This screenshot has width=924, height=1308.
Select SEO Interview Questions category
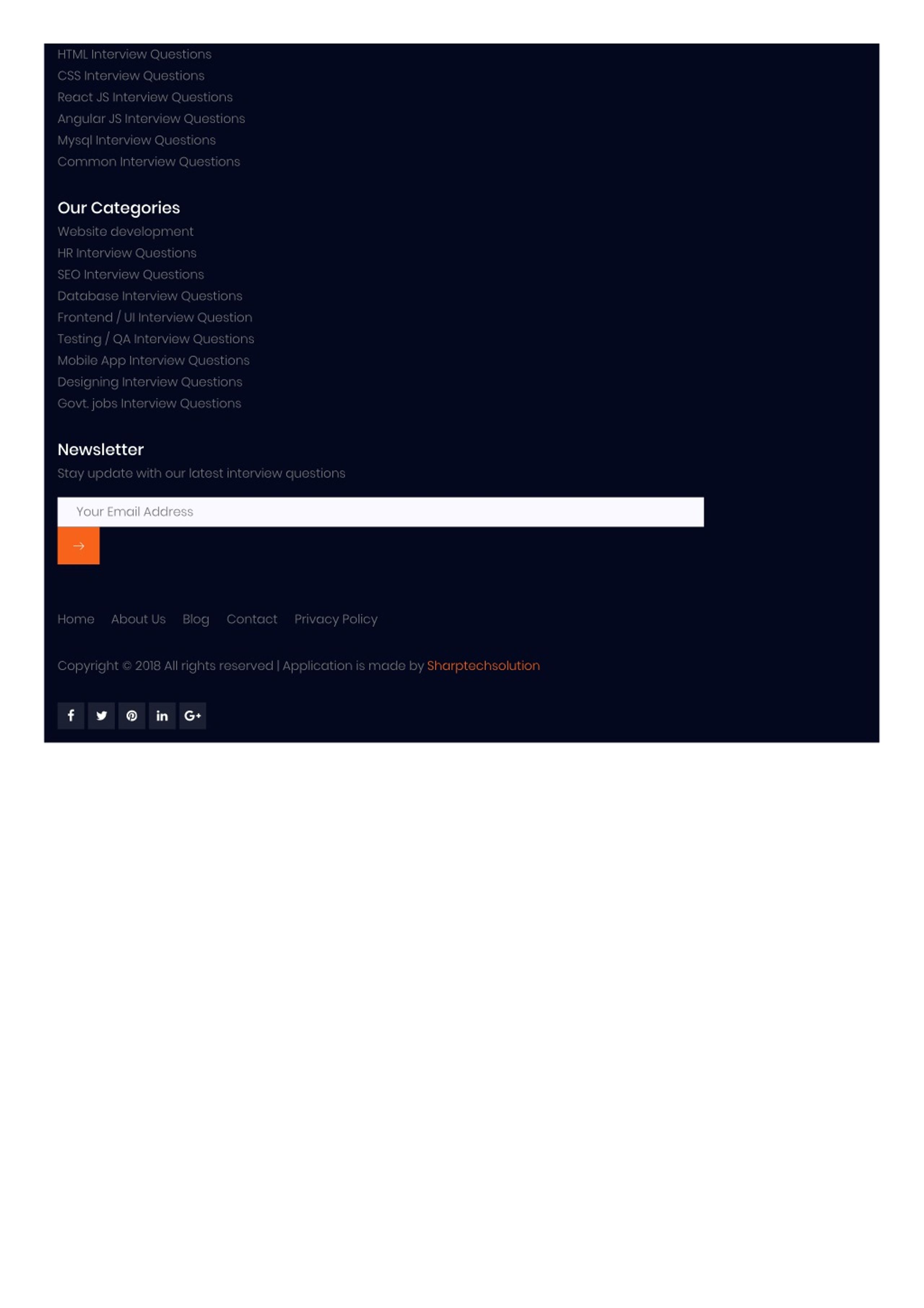pyautogui.click(x=130, y=275)
